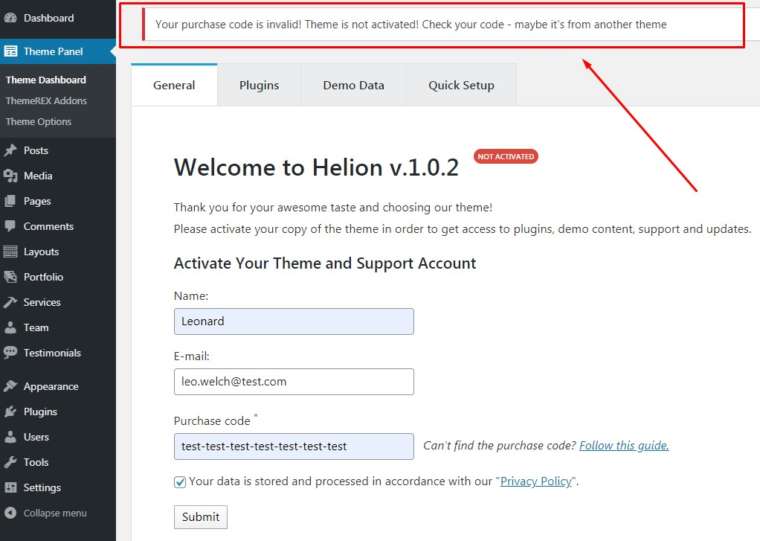Open Plugins via its plug icon
This screenshot has width=760, height=541.
11,412
